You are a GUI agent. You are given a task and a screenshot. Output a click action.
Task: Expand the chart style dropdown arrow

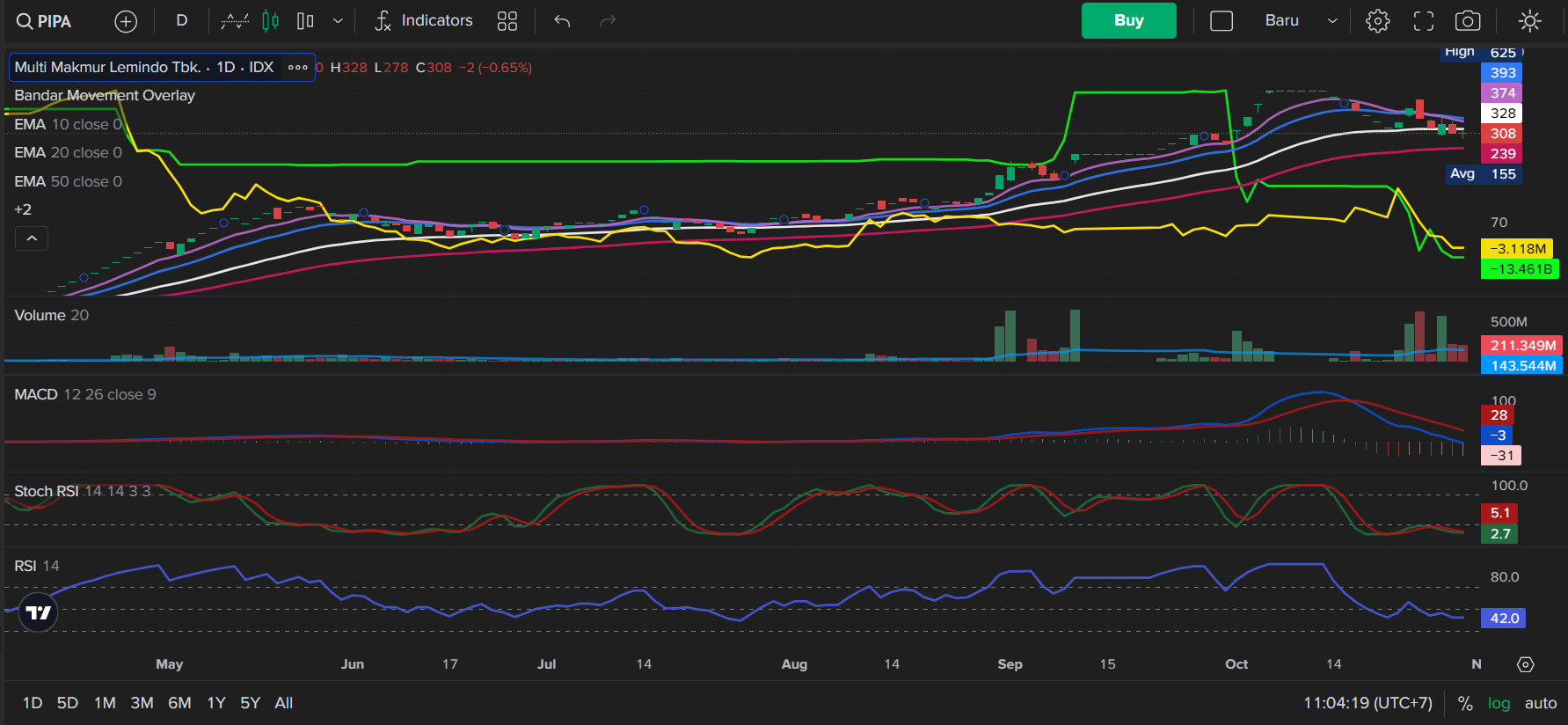click(338, 21)
